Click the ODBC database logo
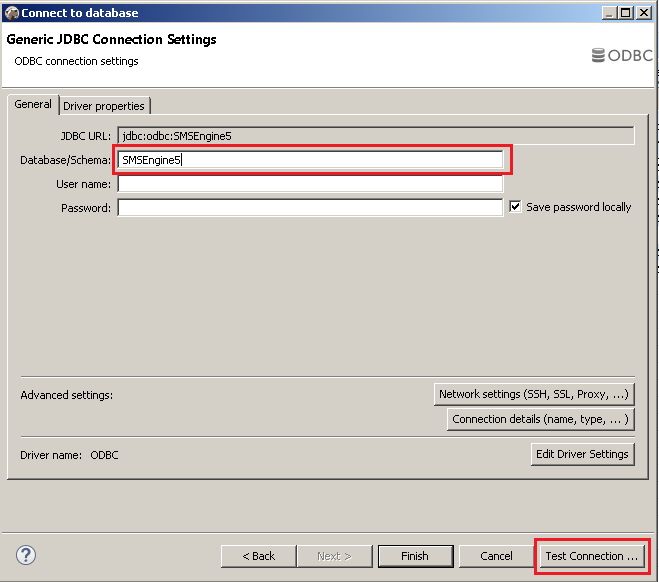 coord(621,56)
